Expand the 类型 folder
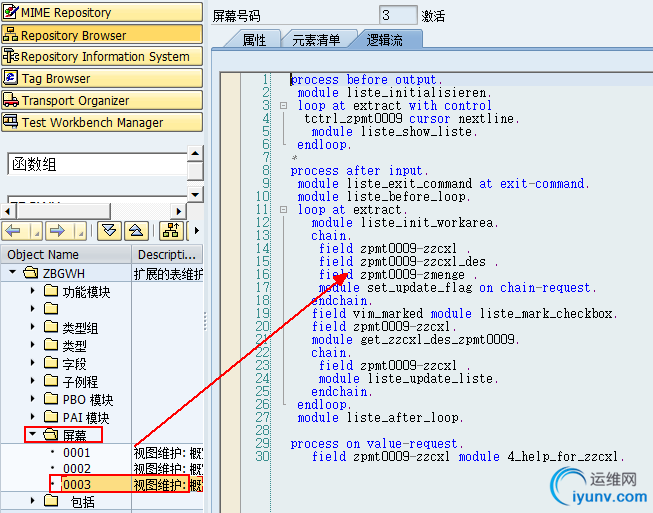 [x=32, y=344]
